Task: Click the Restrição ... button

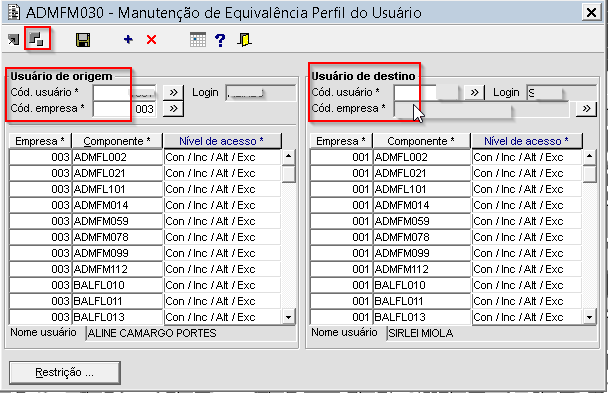Action: point(65,372)
